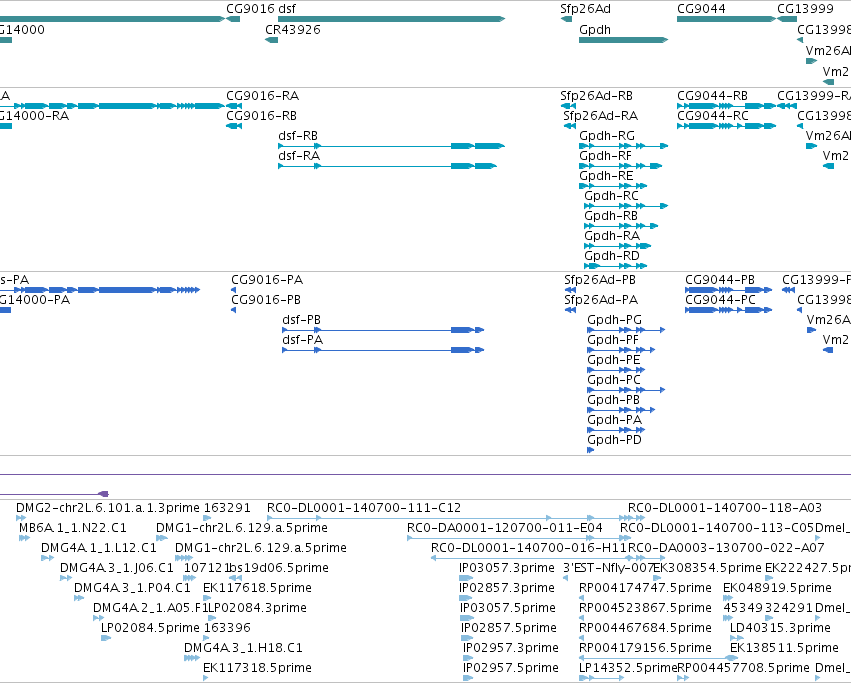Viewport: 851px width, 683px height.
Task: Select the Gpdh-RE transcript label
Action: [x=606, y=176]
